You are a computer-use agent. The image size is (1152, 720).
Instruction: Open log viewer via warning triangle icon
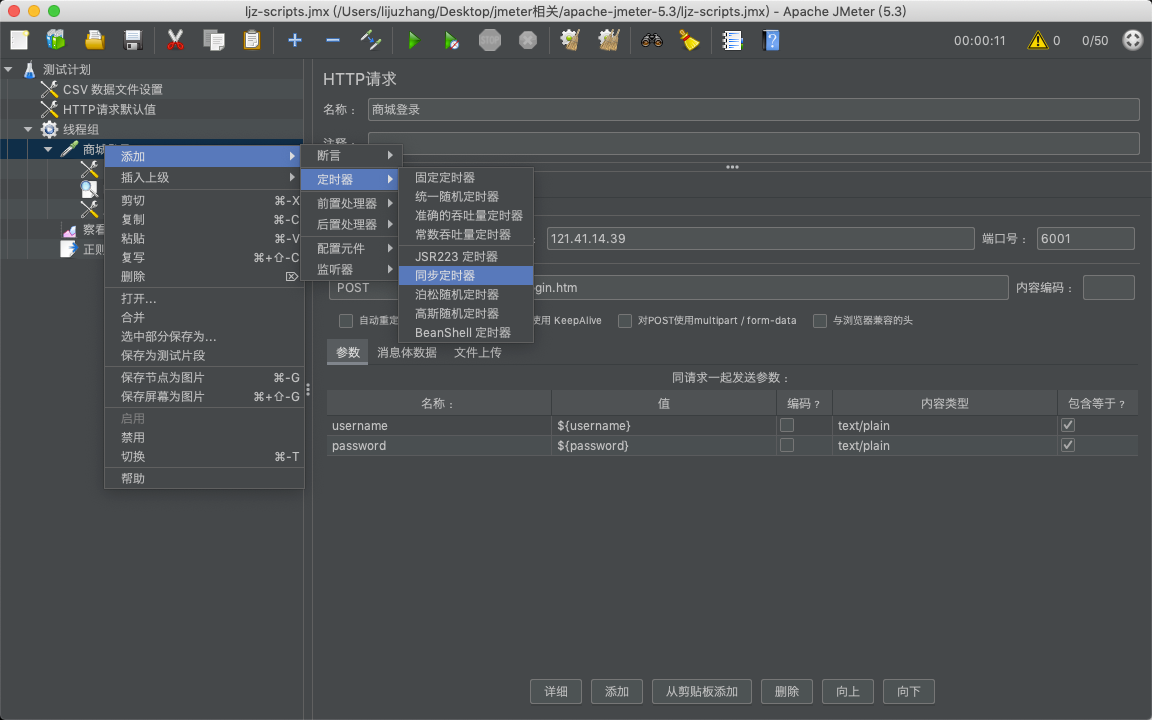click(x=1037, y=40)
